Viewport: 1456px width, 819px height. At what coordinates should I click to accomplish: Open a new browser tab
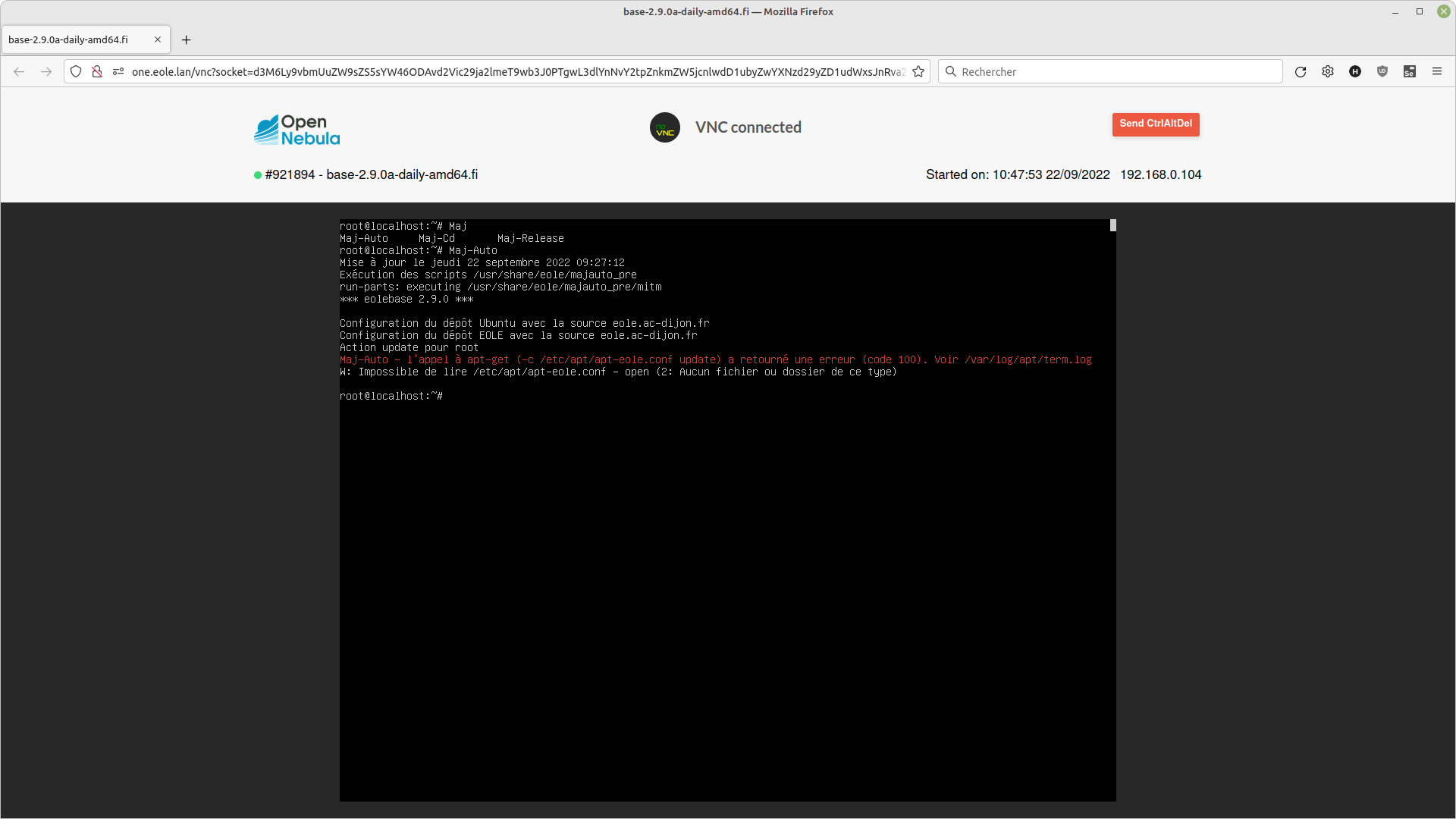(186, 40)
